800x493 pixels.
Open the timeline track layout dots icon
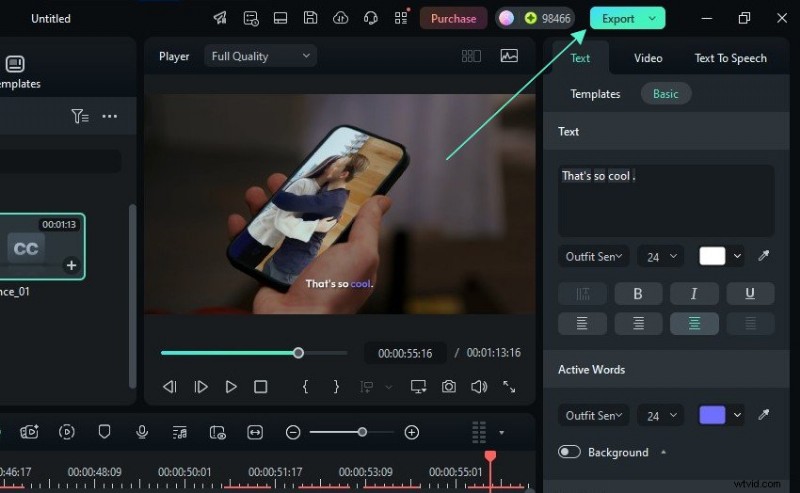[x=479, y=432]
